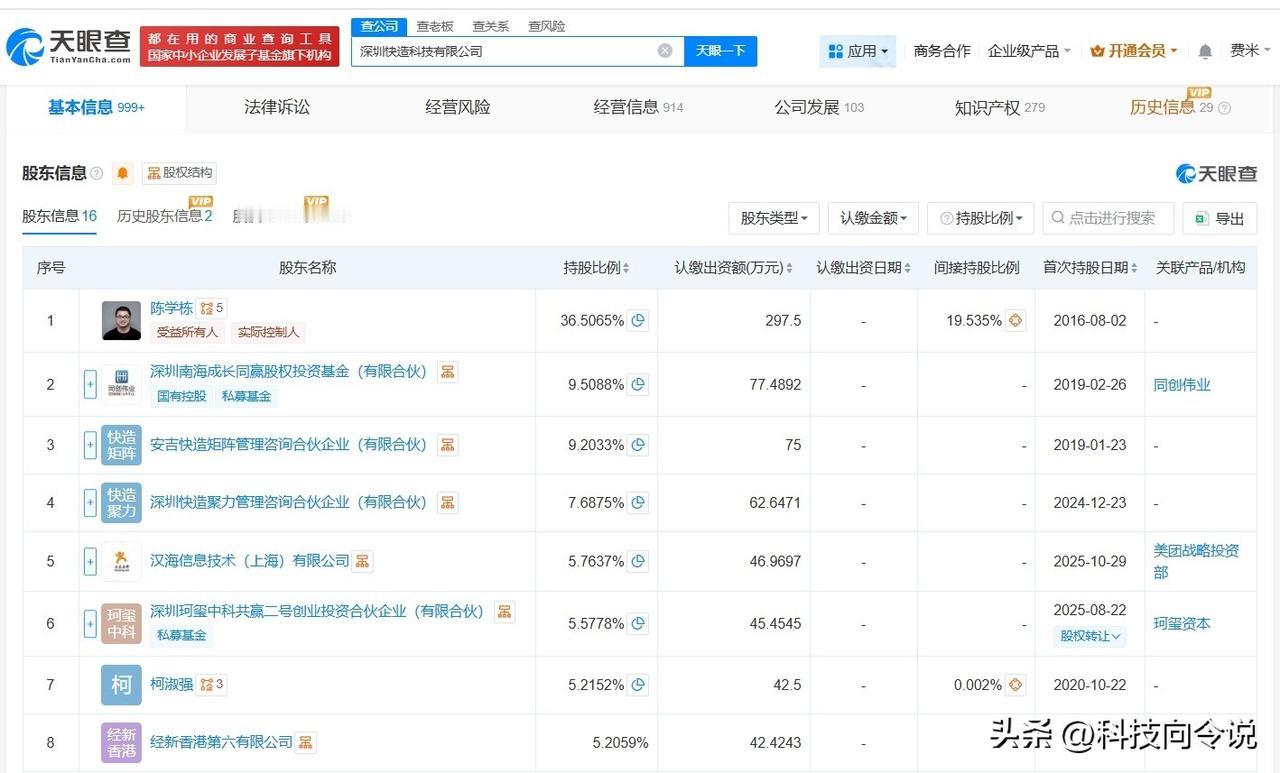Open the 珂玺资本 related institution link

point(1182,623)
